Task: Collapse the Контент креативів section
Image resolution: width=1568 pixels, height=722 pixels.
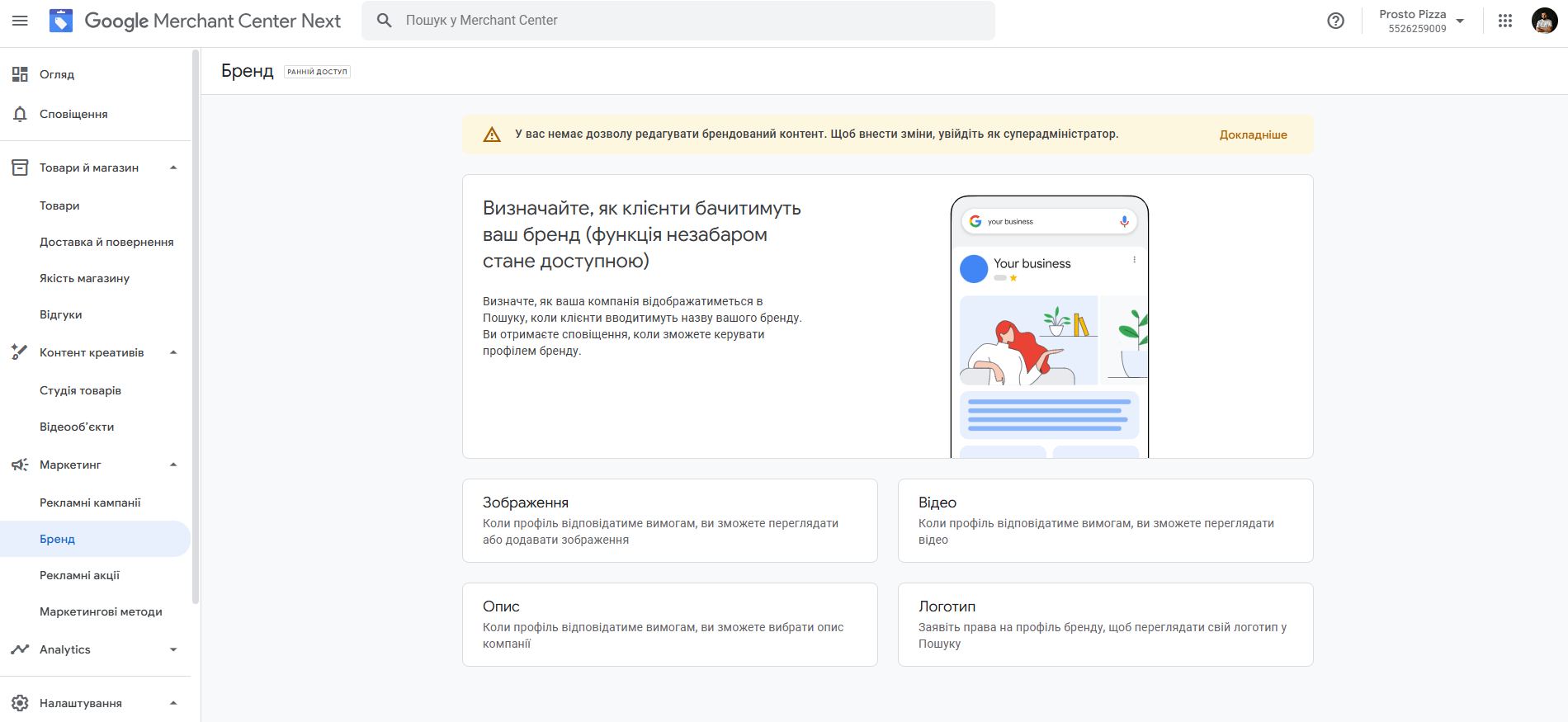Action: click(173, 352)
